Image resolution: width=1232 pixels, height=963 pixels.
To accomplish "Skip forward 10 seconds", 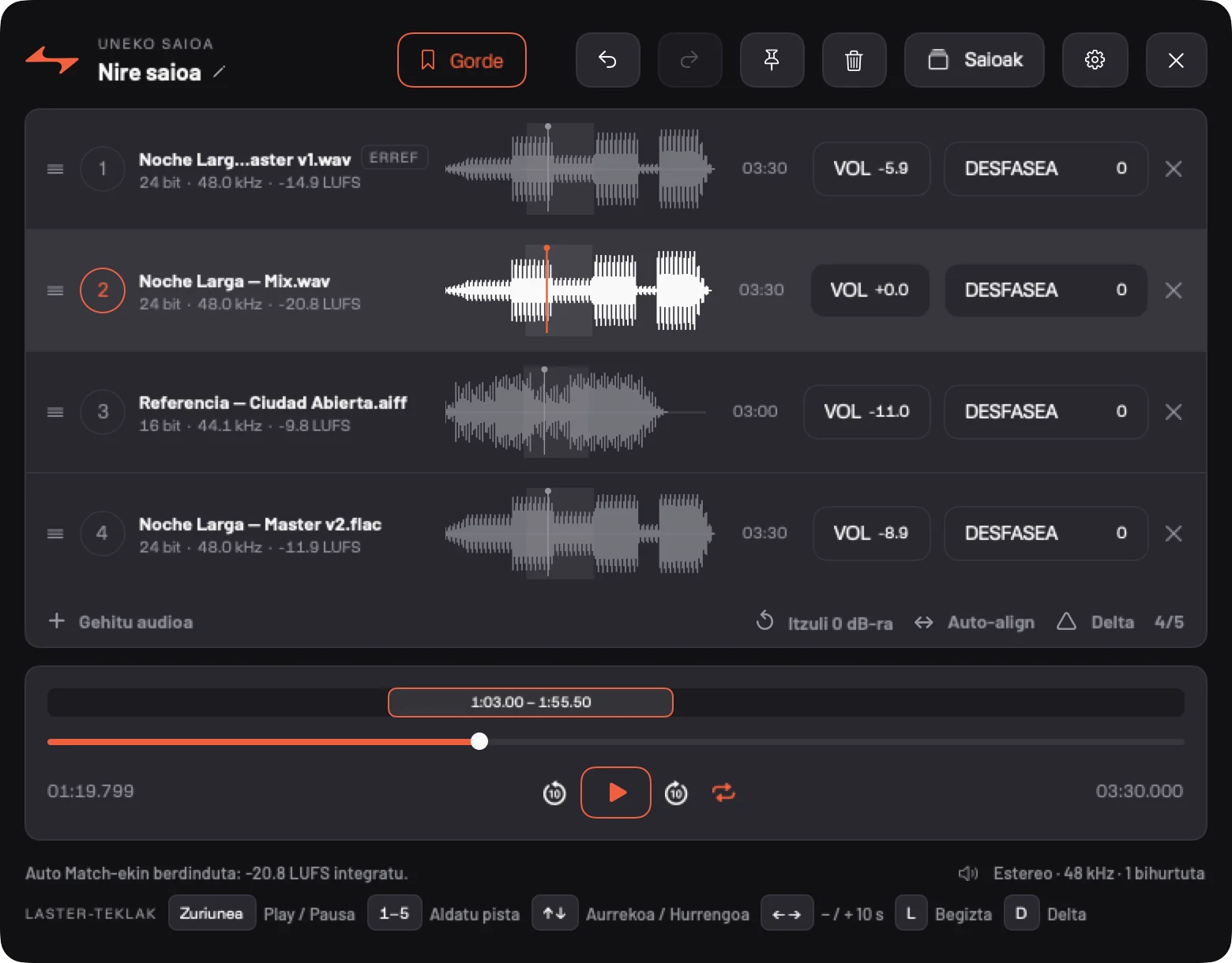I will coord(676,793).
